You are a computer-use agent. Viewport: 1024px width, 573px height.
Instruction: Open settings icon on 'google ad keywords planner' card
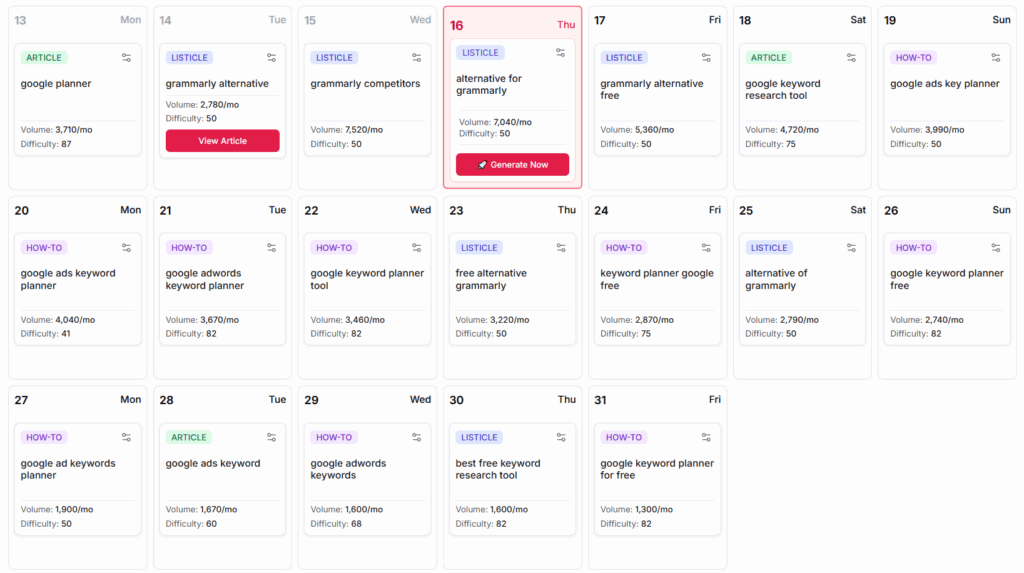[126, 437]
